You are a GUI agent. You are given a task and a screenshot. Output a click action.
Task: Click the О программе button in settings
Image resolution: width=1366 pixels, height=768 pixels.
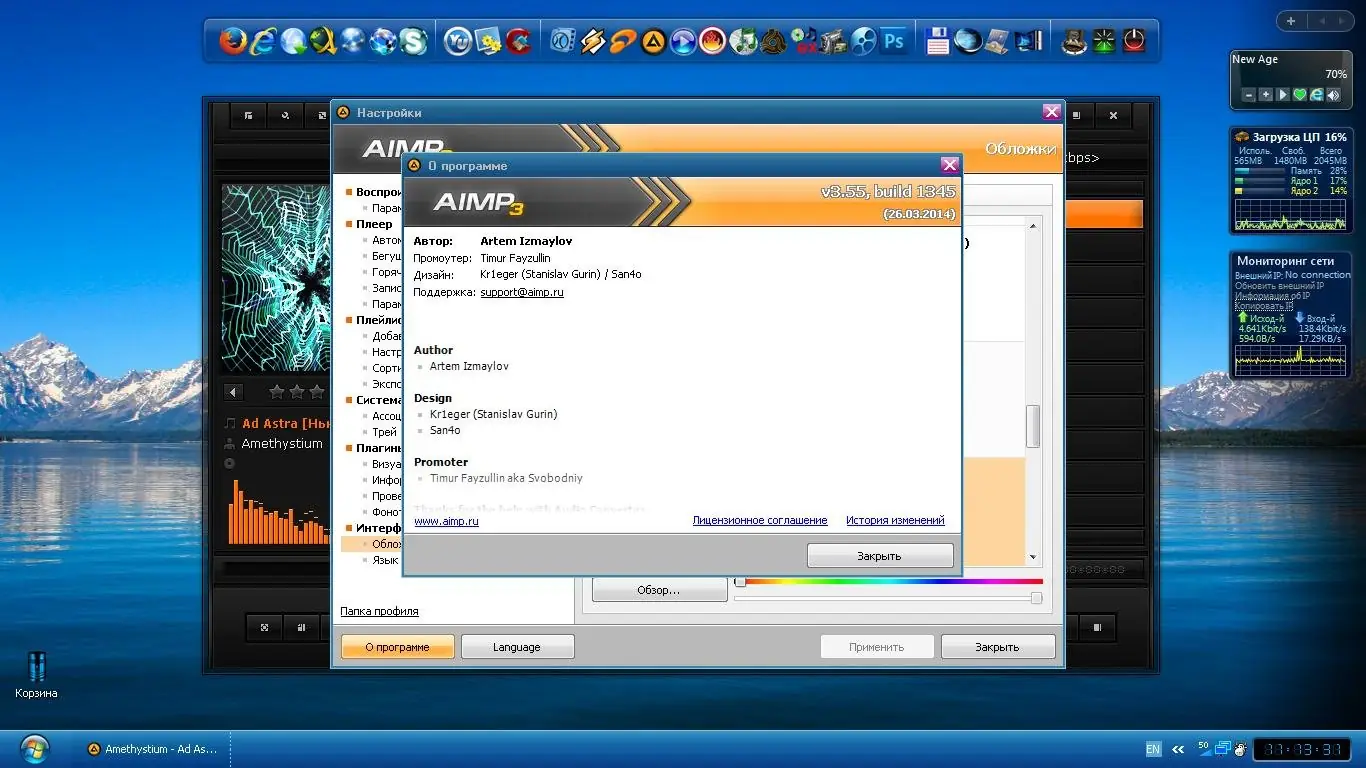[398, 647]
